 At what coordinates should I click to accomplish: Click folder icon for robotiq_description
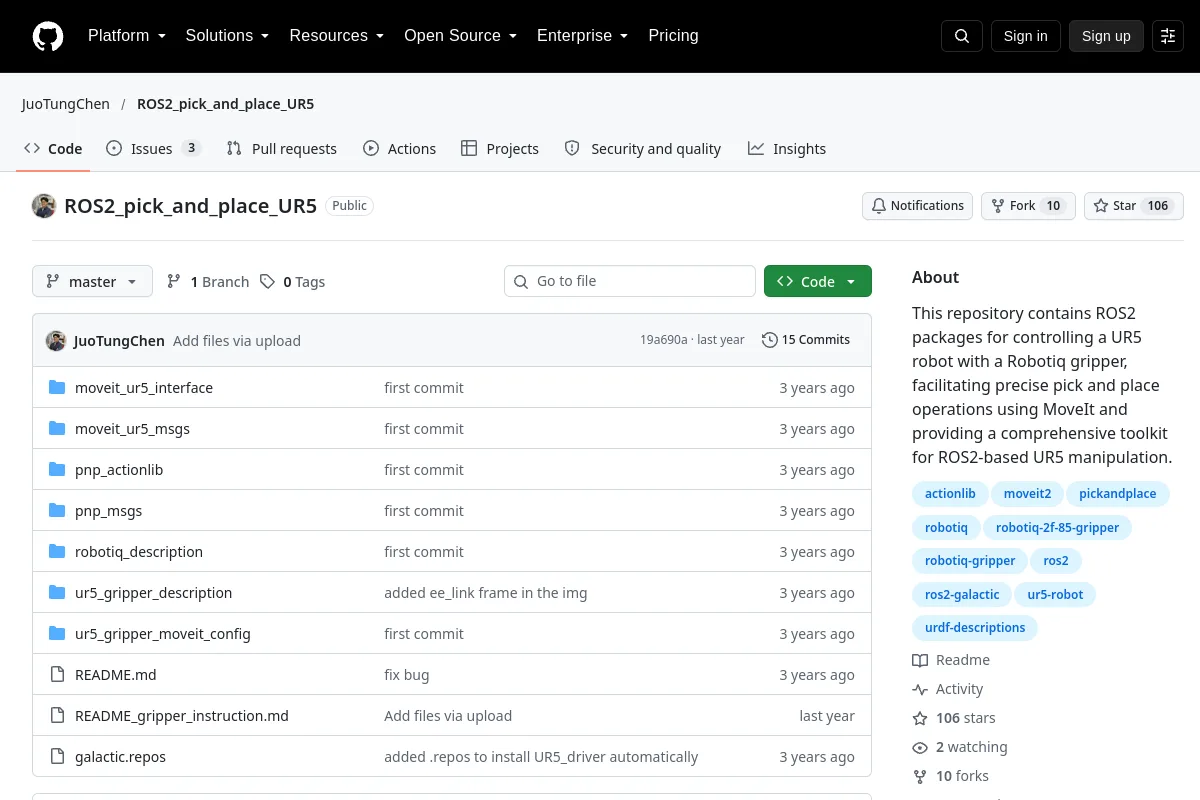[57, 552]
